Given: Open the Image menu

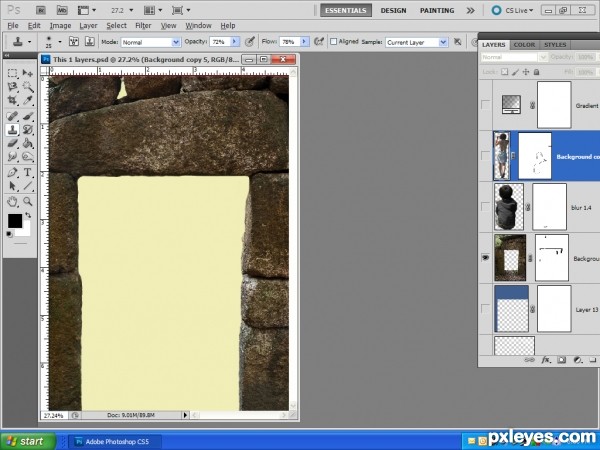Looking at the screenshot, I should pos(60,26).
